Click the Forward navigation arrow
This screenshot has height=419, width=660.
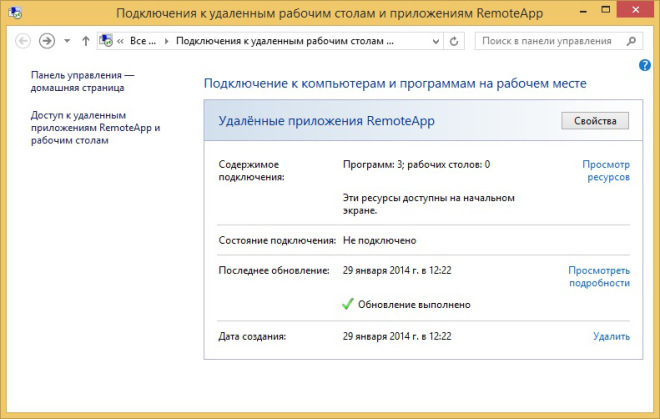point(46,41)
